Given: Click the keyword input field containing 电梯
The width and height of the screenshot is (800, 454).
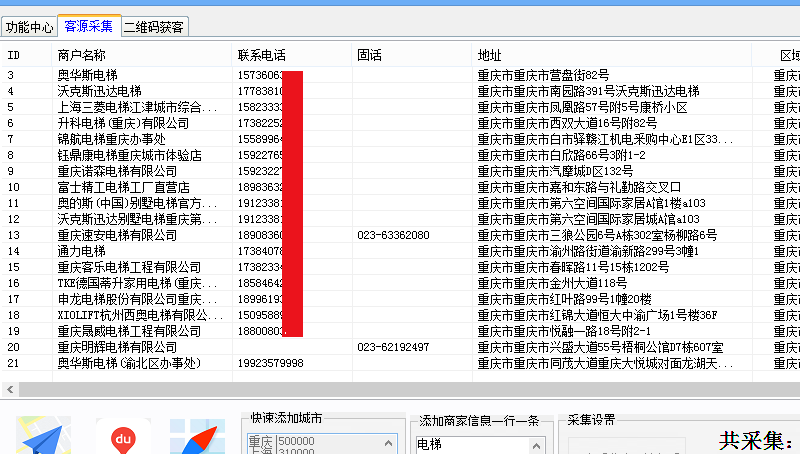Looking at the screenshot, I should point(480,444).
